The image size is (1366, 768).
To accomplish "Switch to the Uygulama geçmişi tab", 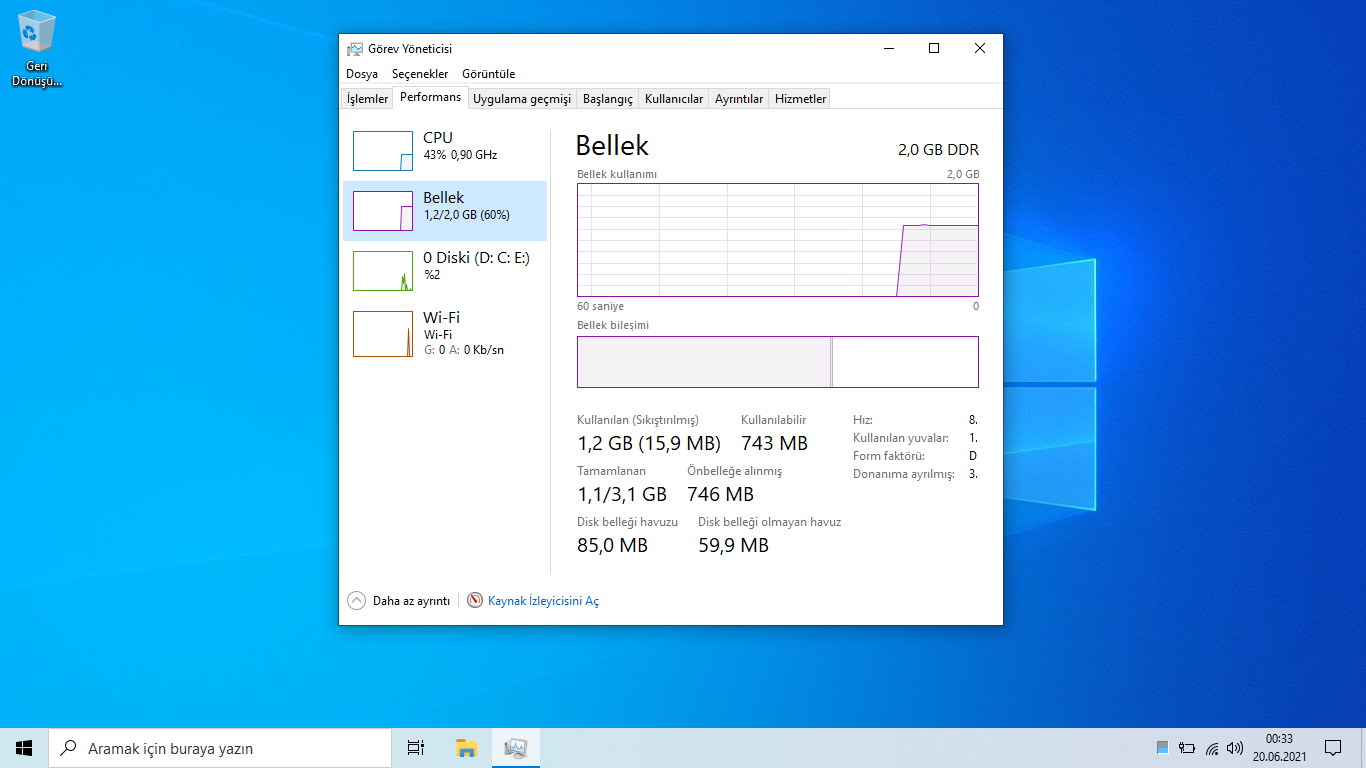I will point(522,99).
